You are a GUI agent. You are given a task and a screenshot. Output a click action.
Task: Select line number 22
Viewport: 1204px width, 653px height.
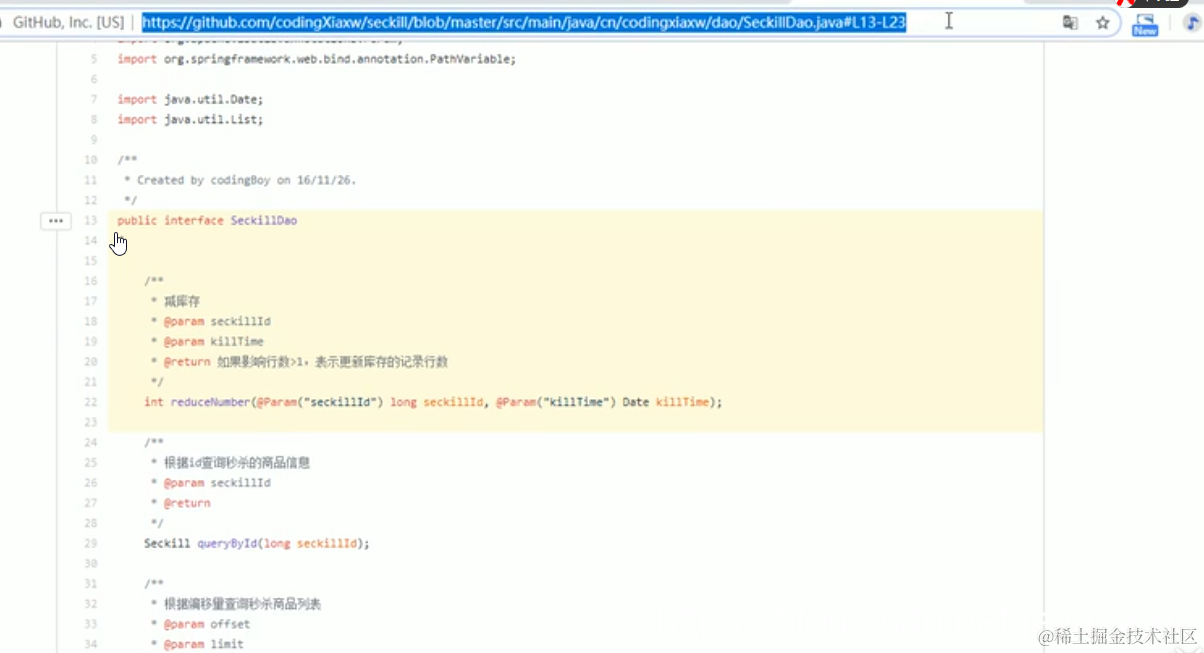pos(91,402)
